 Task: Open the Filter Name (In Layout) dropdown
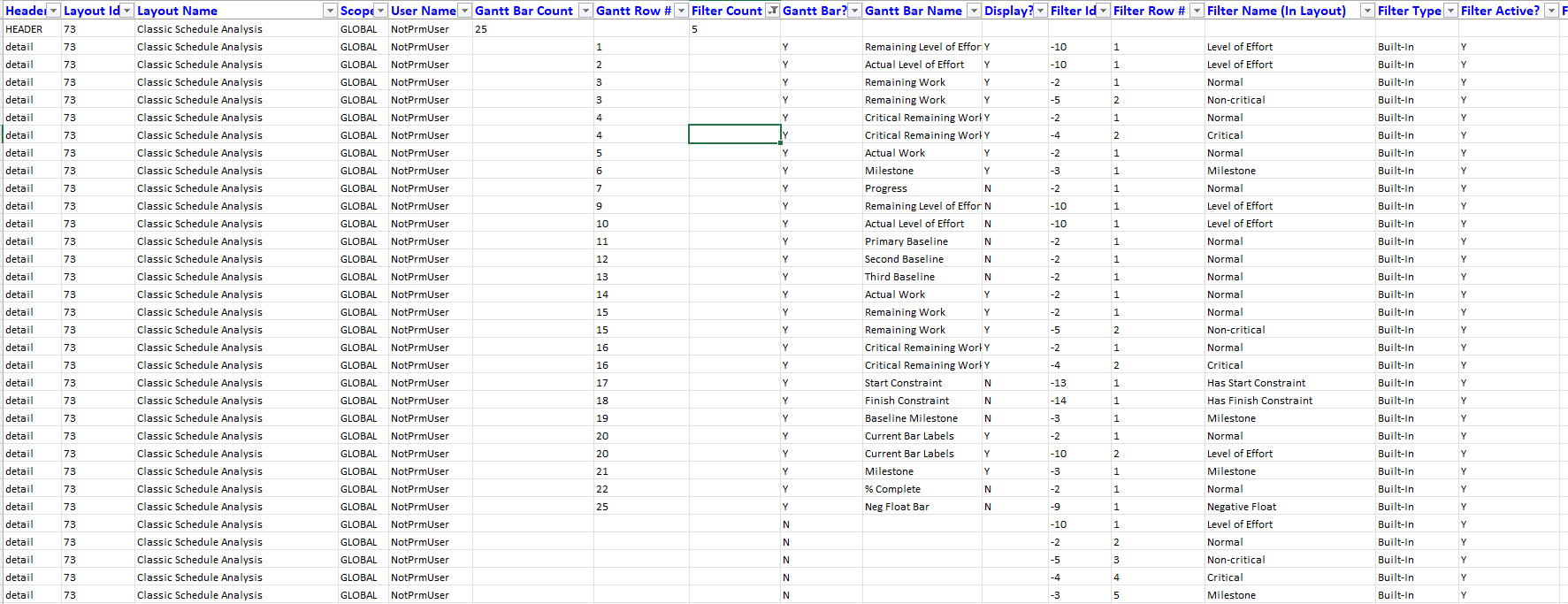pos(1367,11)
